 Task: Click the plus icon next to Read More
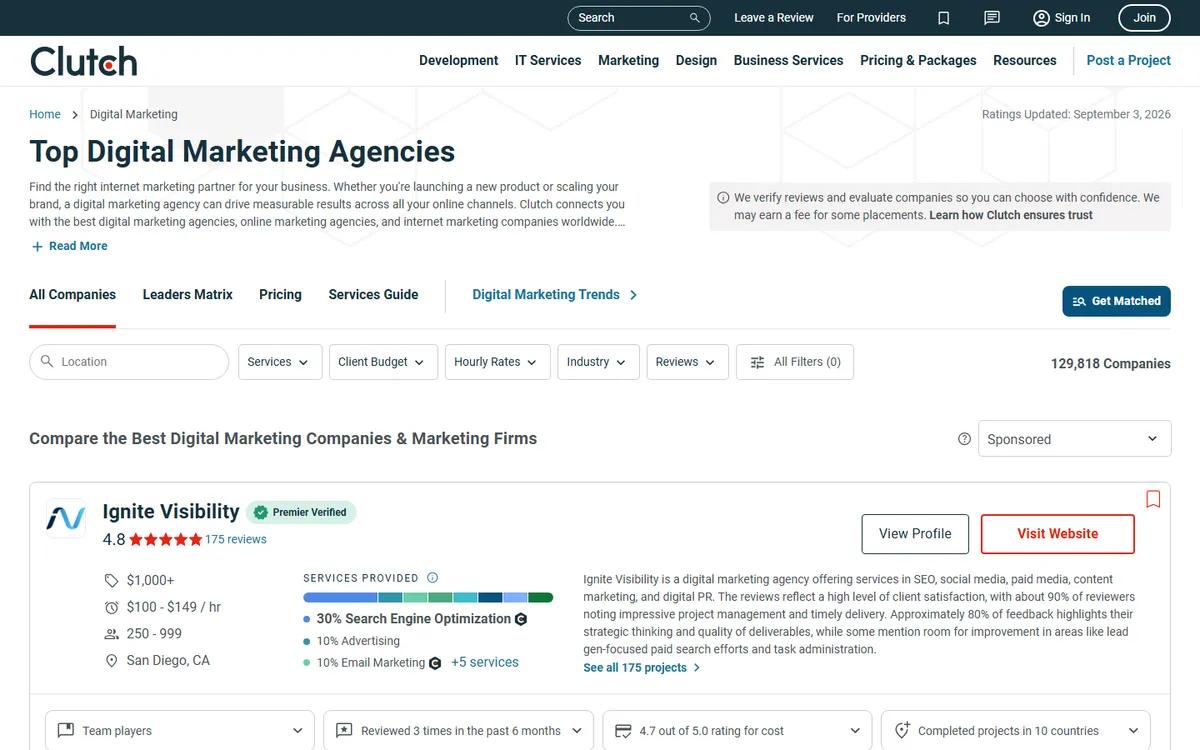pyautogui.click(x=37, y=246)
